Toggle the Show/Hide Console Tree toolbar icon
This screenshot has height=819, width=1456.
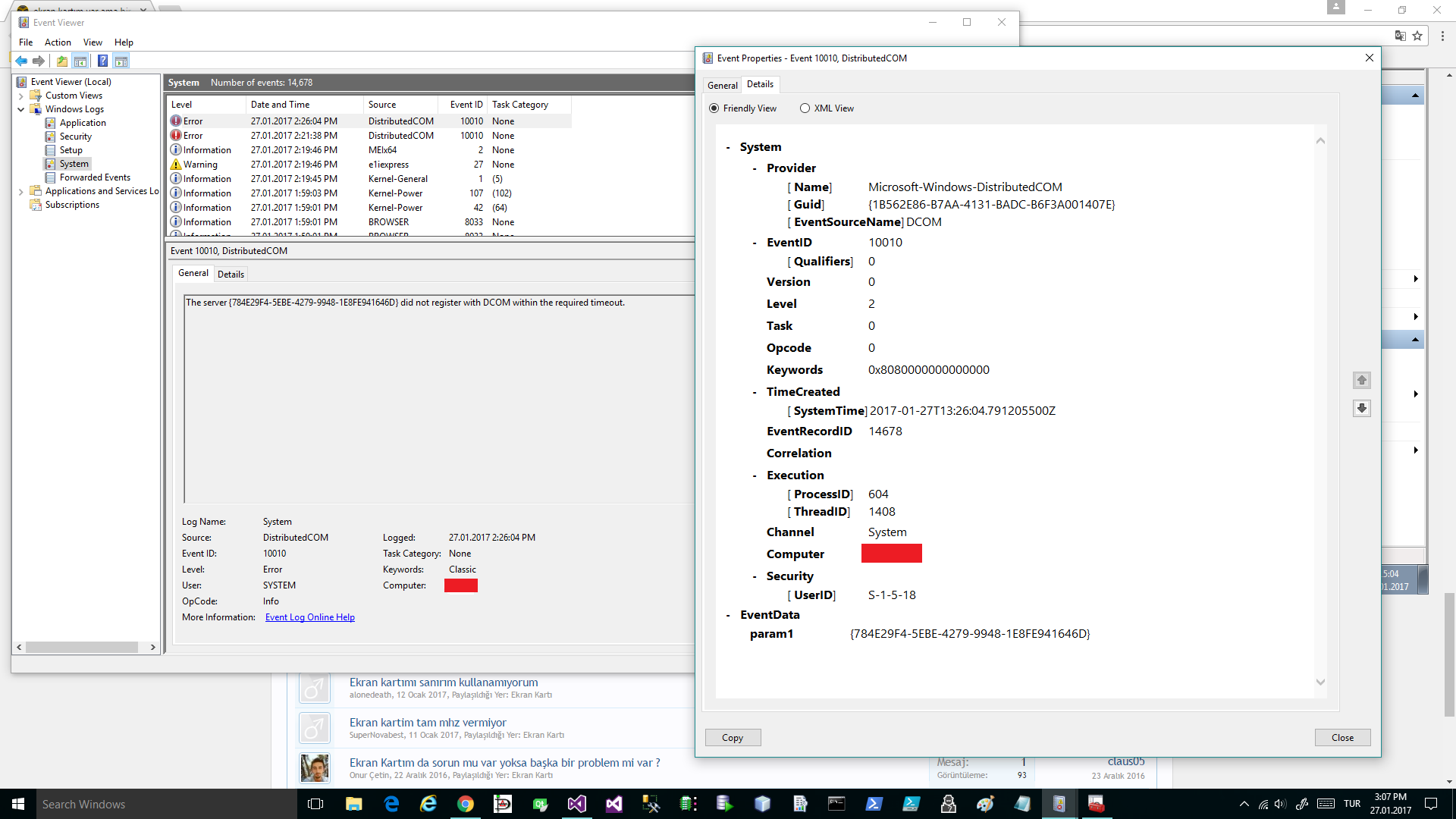click(80, 61)
